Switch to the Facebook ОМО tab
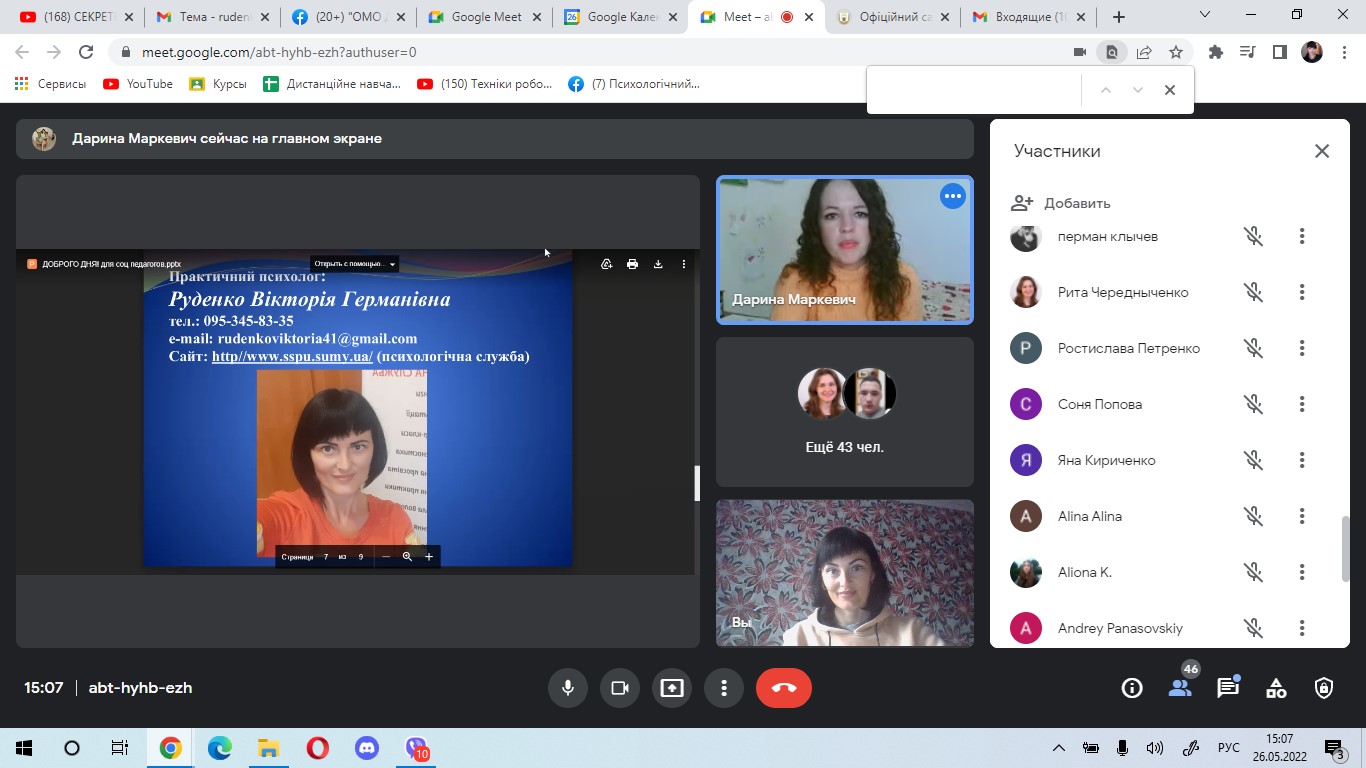 pos(350,17)
